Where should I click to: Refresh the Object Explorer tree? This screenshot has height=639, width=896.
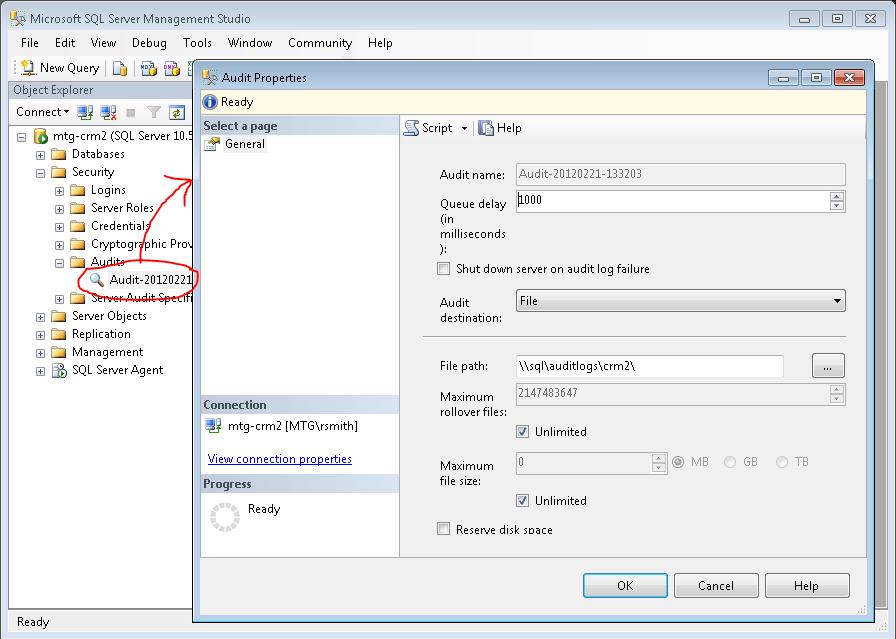coord(179,112)
